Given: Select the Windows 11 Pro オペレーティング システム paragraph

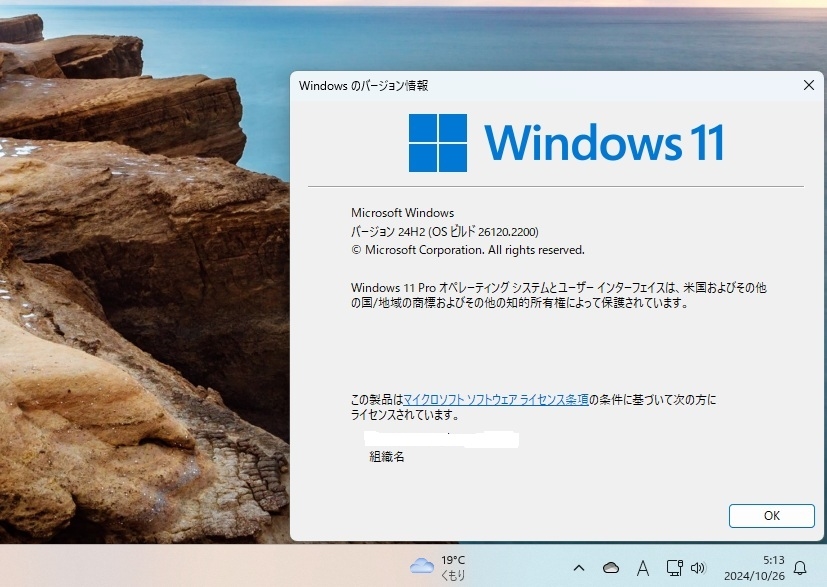Looking at the screenshot, I should click(x=559, y=295).
